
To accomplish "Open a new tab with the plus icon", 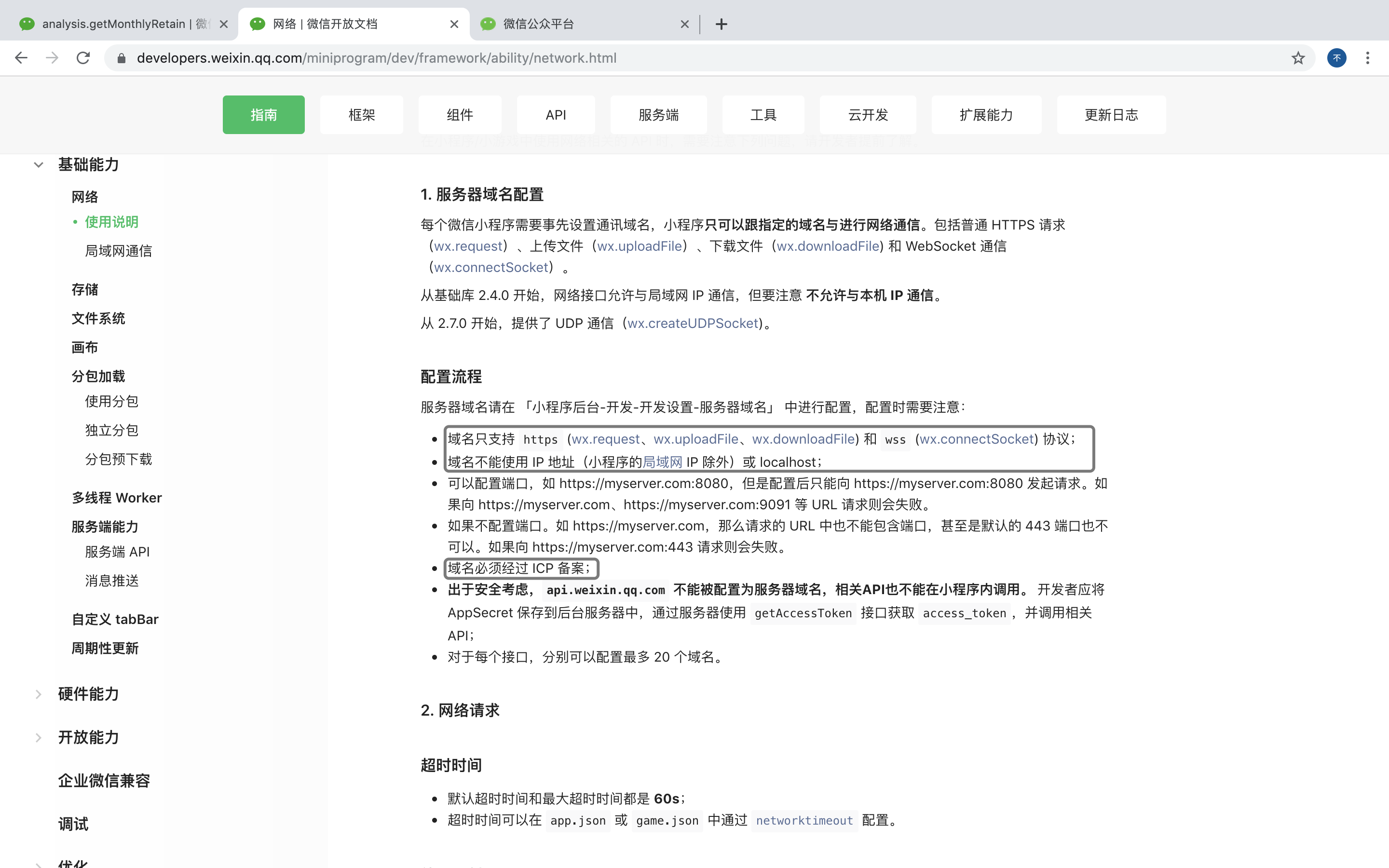I will [x=722, y=24].
